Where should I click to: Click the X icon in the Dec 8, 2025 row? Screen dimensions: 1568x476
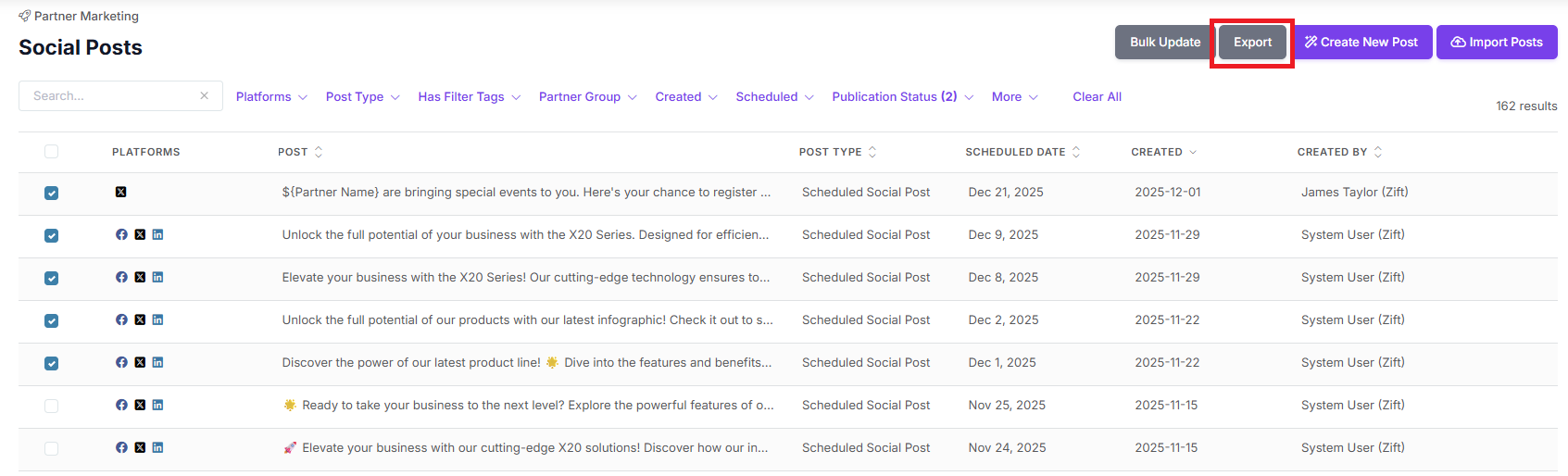point(140,277)
